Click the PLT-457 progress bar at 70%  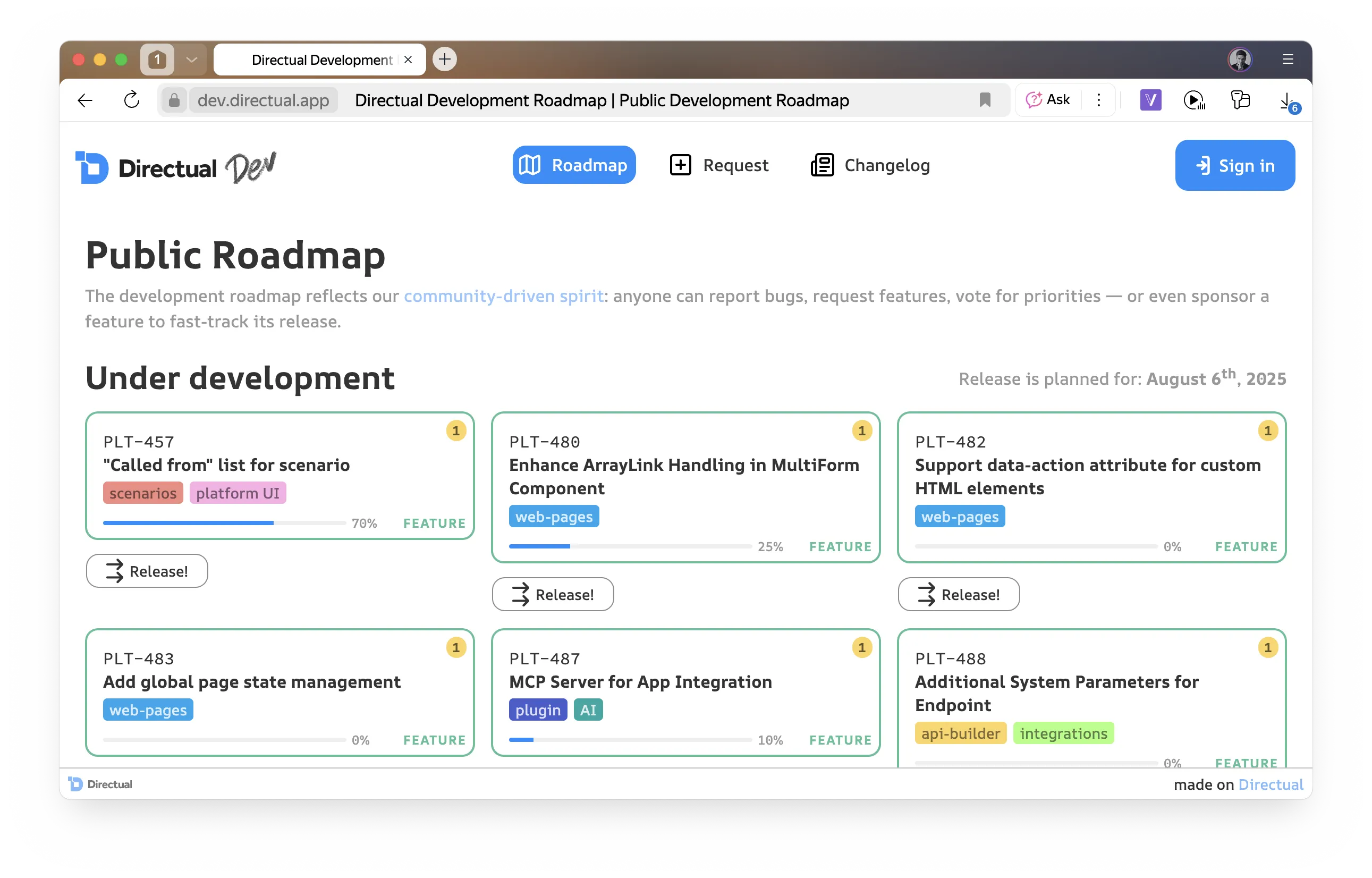[x=224, y=523]
